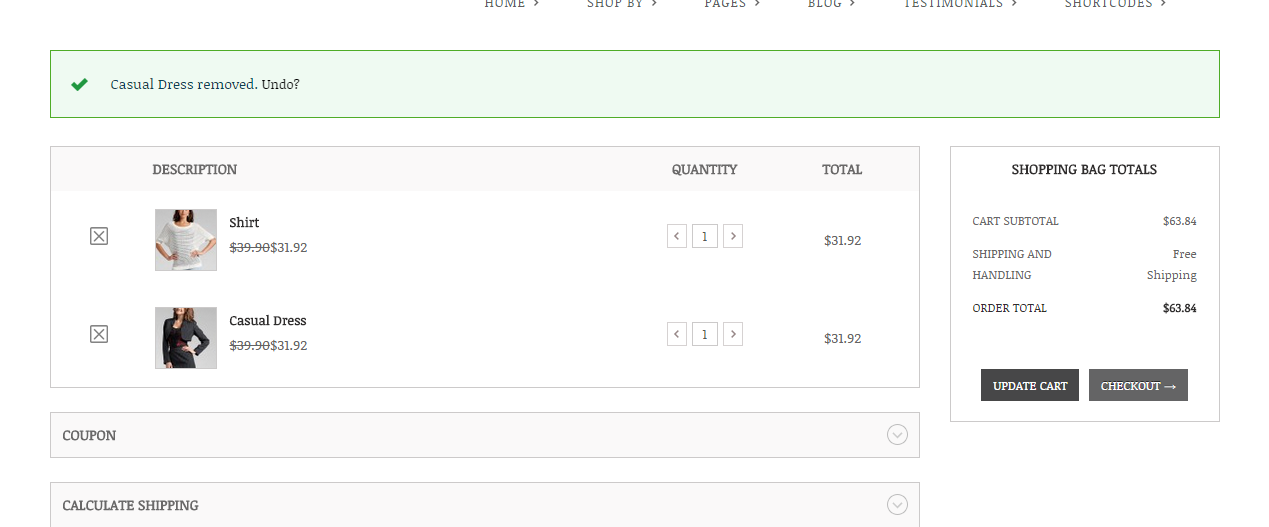This screenshot has width=1269, height=527.
Task: Open the Testimonials menu
Action: pos(959,4)
